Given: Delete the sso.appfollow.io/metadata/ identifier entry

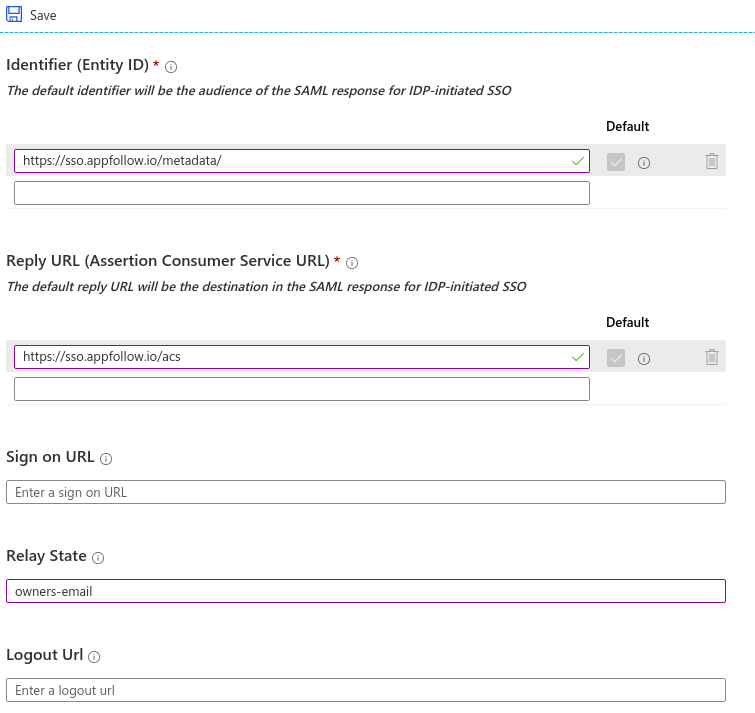Looking at the screenshot, I should [x=711, y=161].
